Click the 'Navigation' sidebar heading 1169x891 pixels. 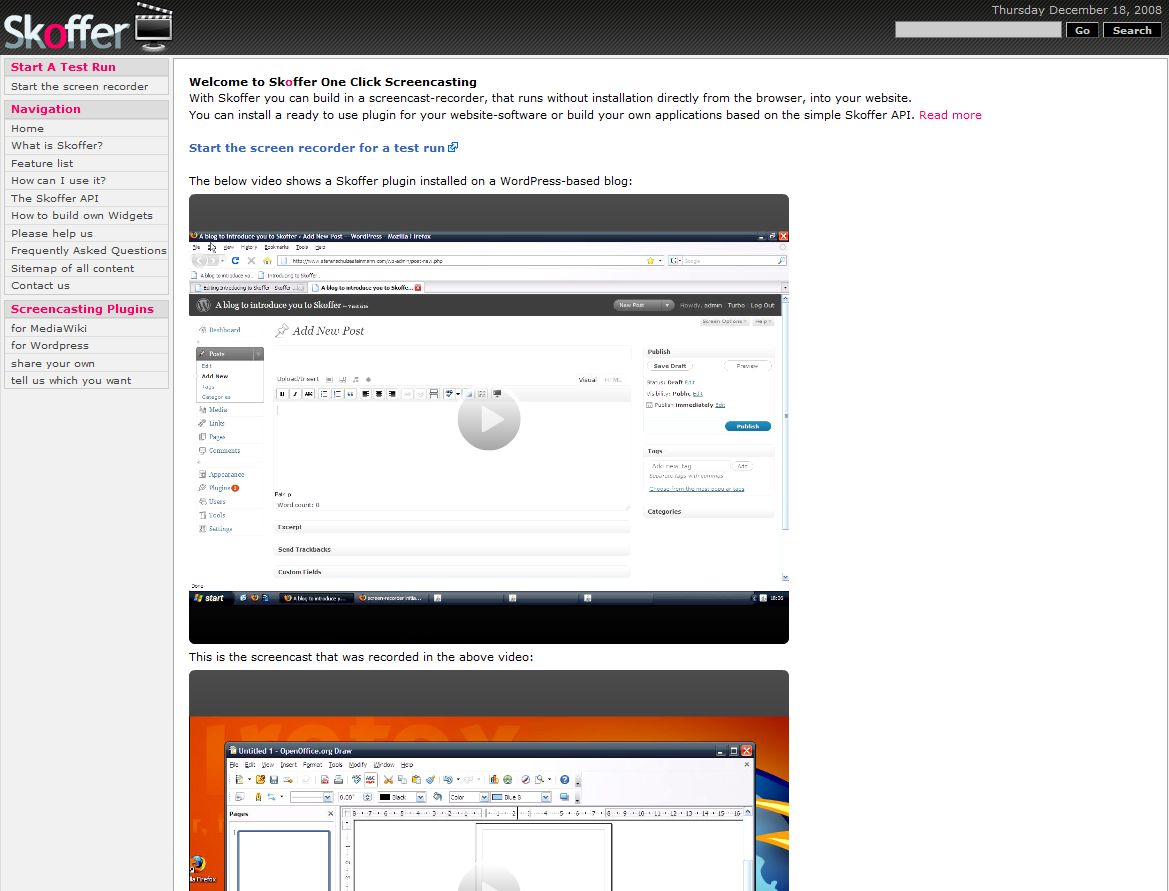(45, 109)
